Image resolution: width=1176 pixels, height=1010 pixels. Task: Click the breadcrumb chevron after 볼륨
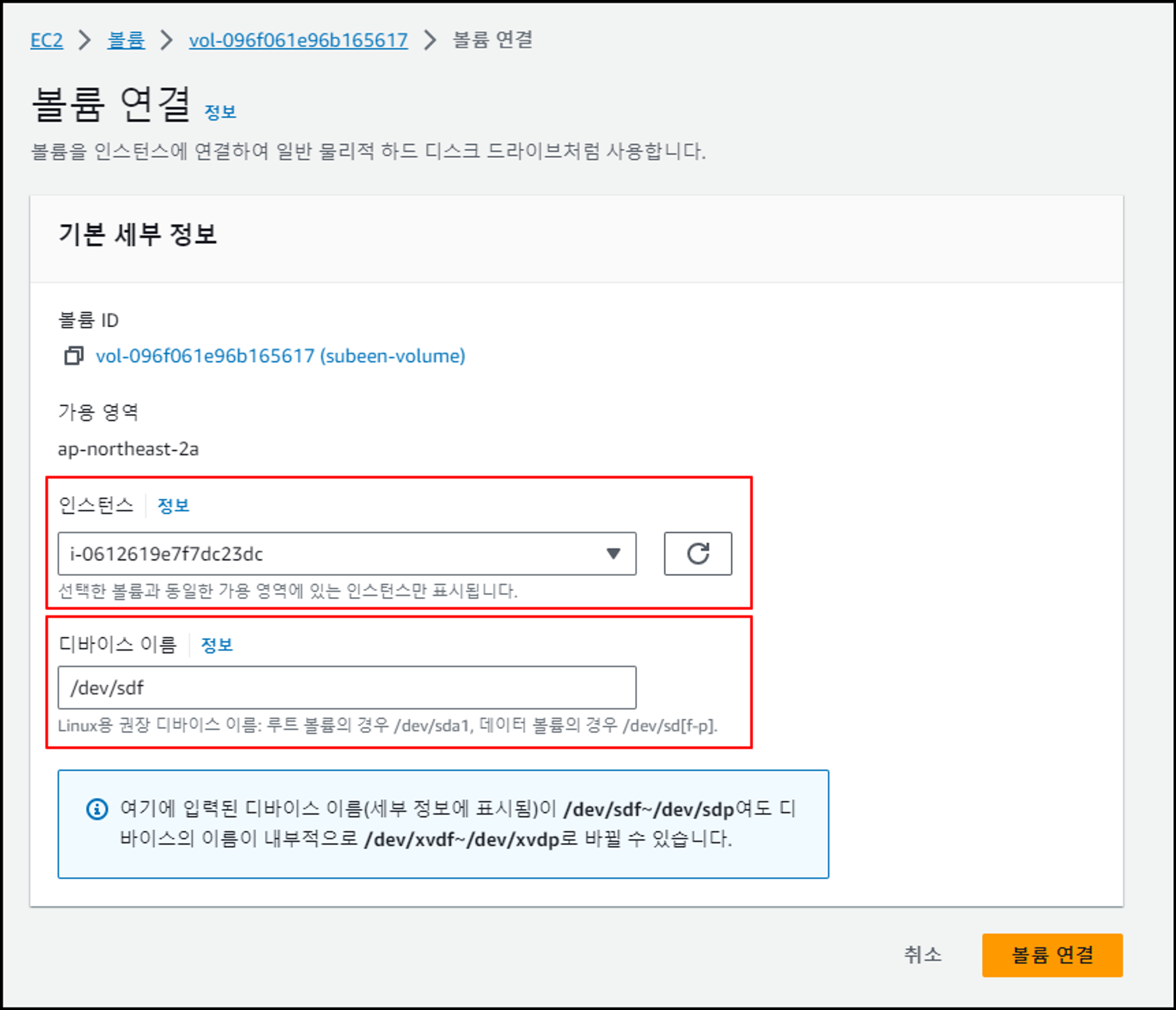coord(167,40)
